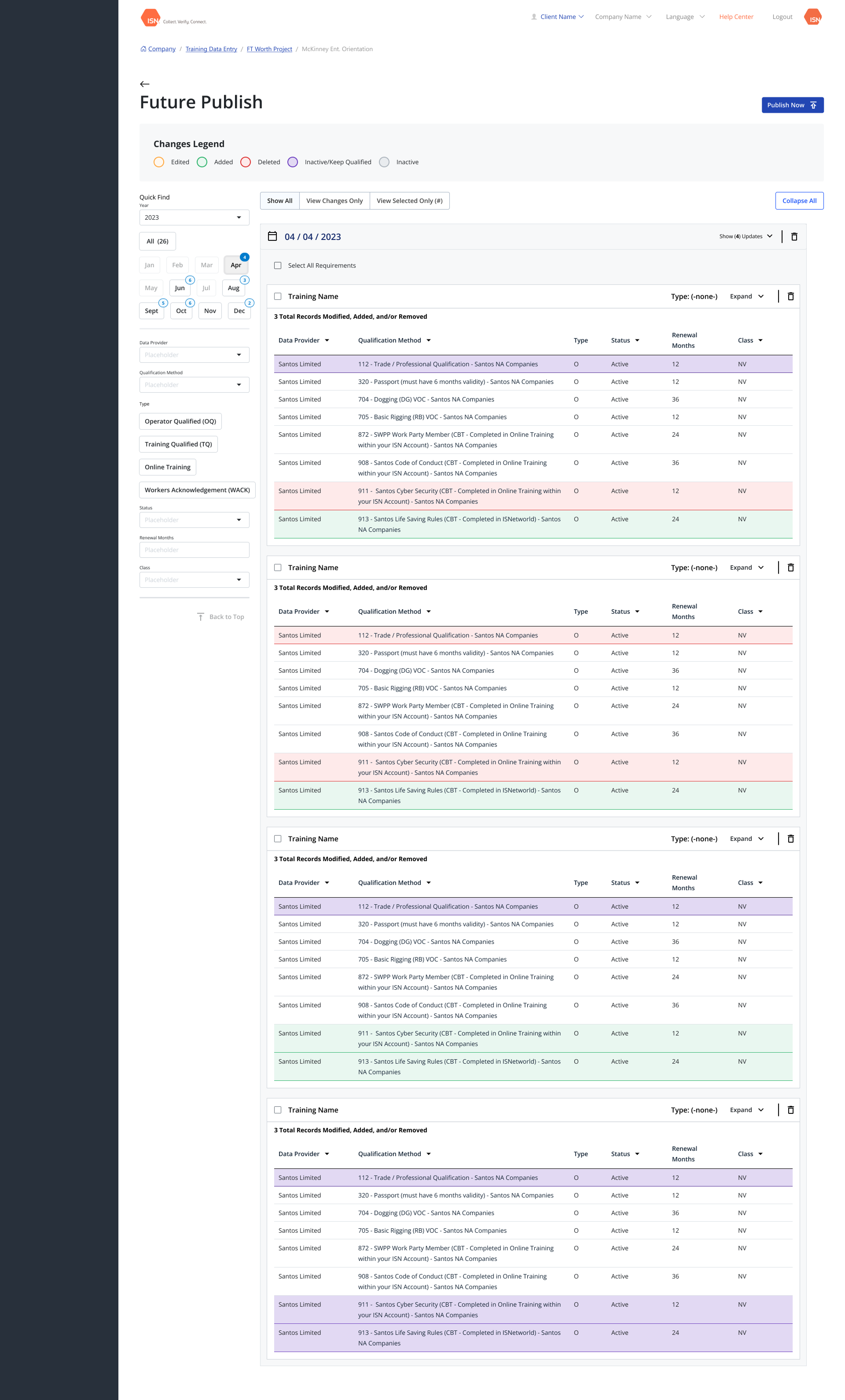Check the fourth Training Name checkbox
This screenshot has width=845, height=1400.
tap(278, 1109)
